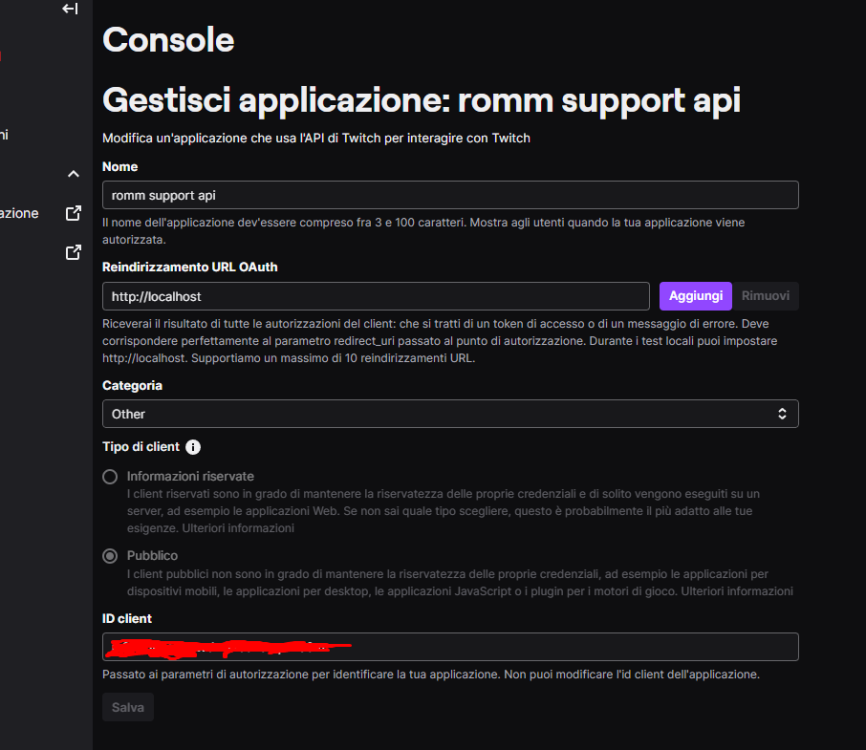Select the Informazioni riservate radio button
The height and width of the screenshot is (750, 866).
click(110, 477)
